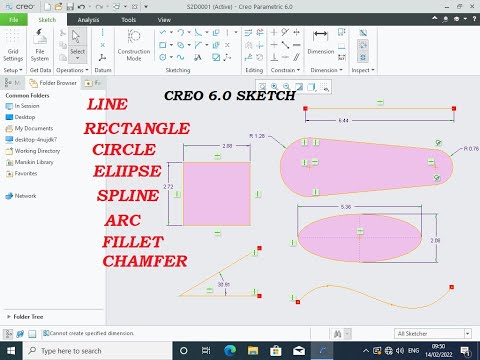Apply the Equal constraint icon
This screenshot has height=360, width=480.
click(x=296, y=45)
